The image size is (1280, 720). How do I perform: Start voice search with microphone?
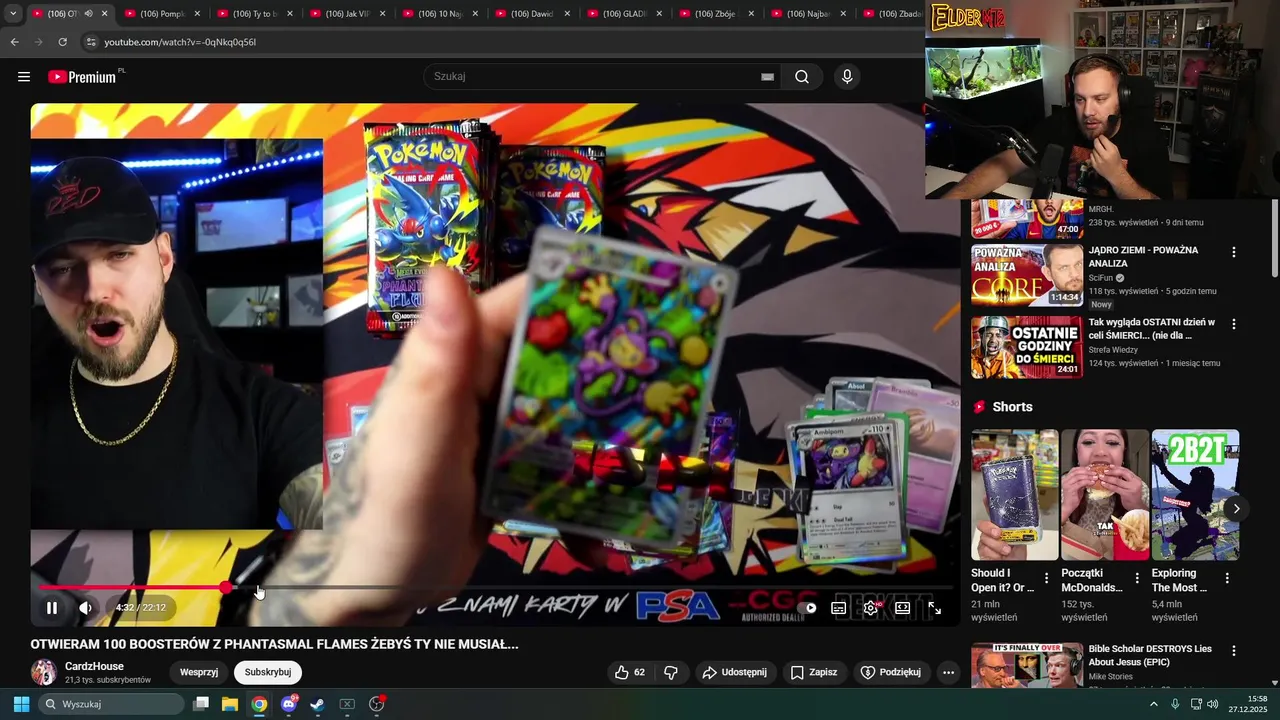coord(847,77)
